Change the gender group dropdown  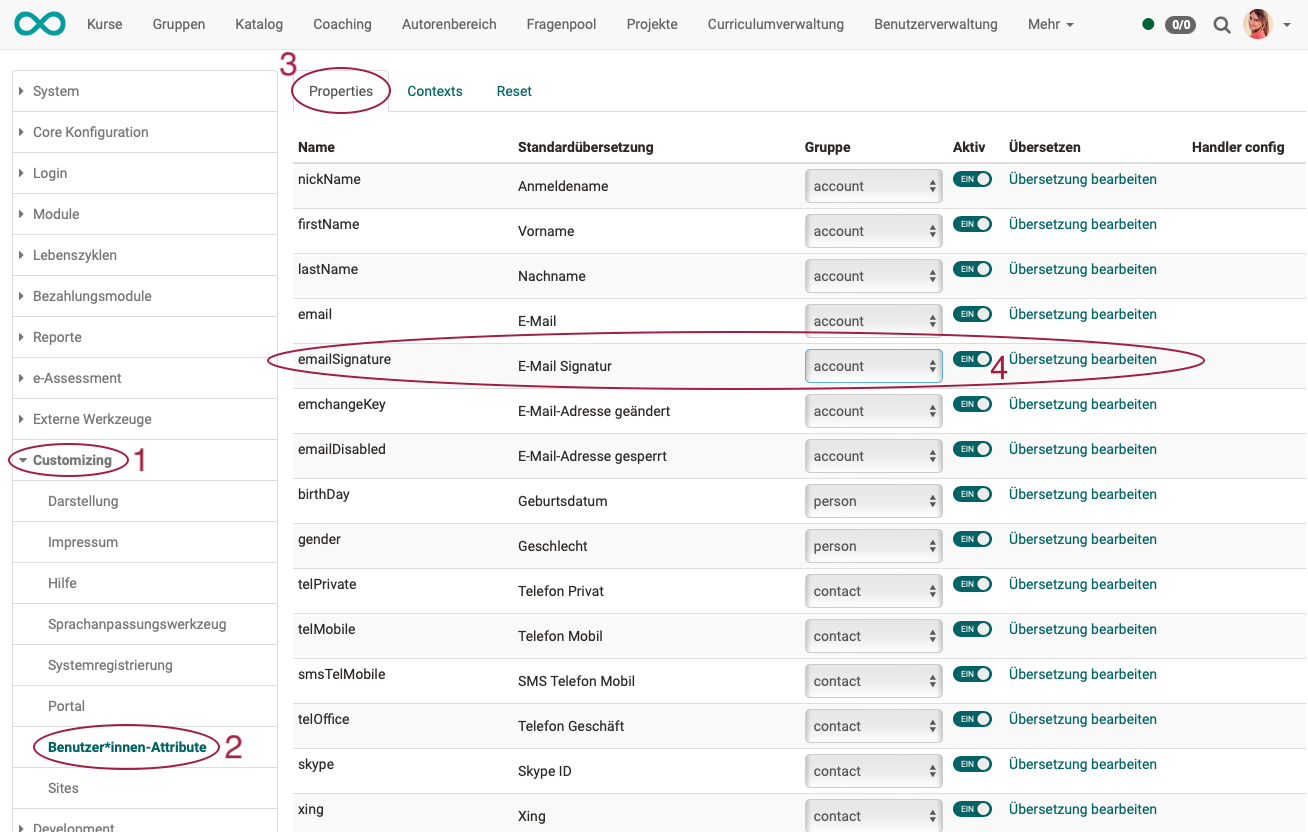(x=873, y=546)
